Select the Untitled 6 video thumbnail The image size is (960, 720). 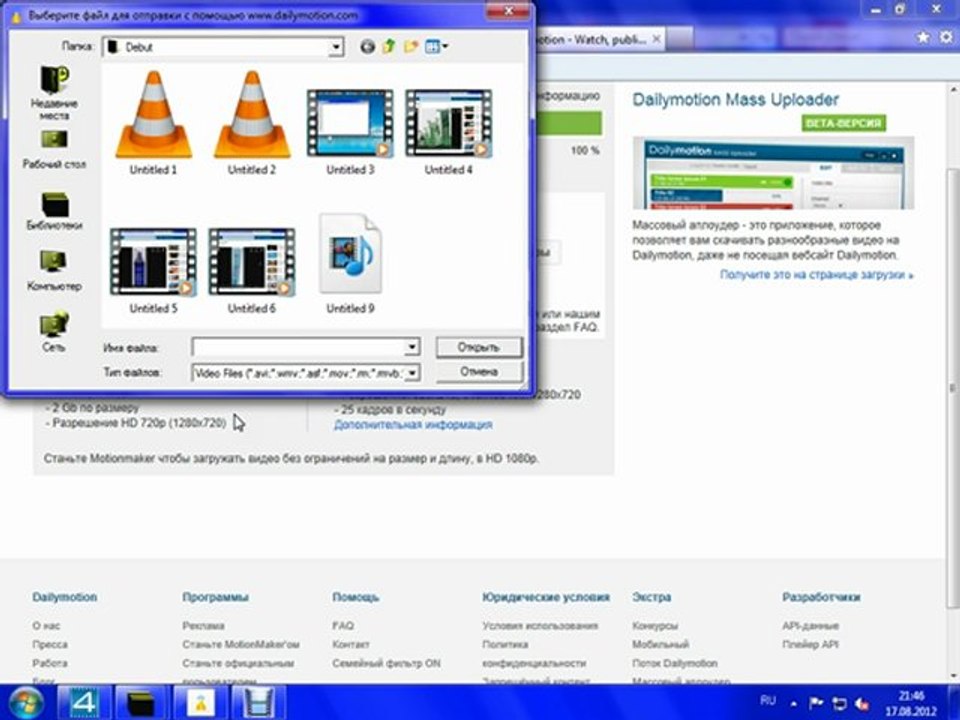click(252, 269)
